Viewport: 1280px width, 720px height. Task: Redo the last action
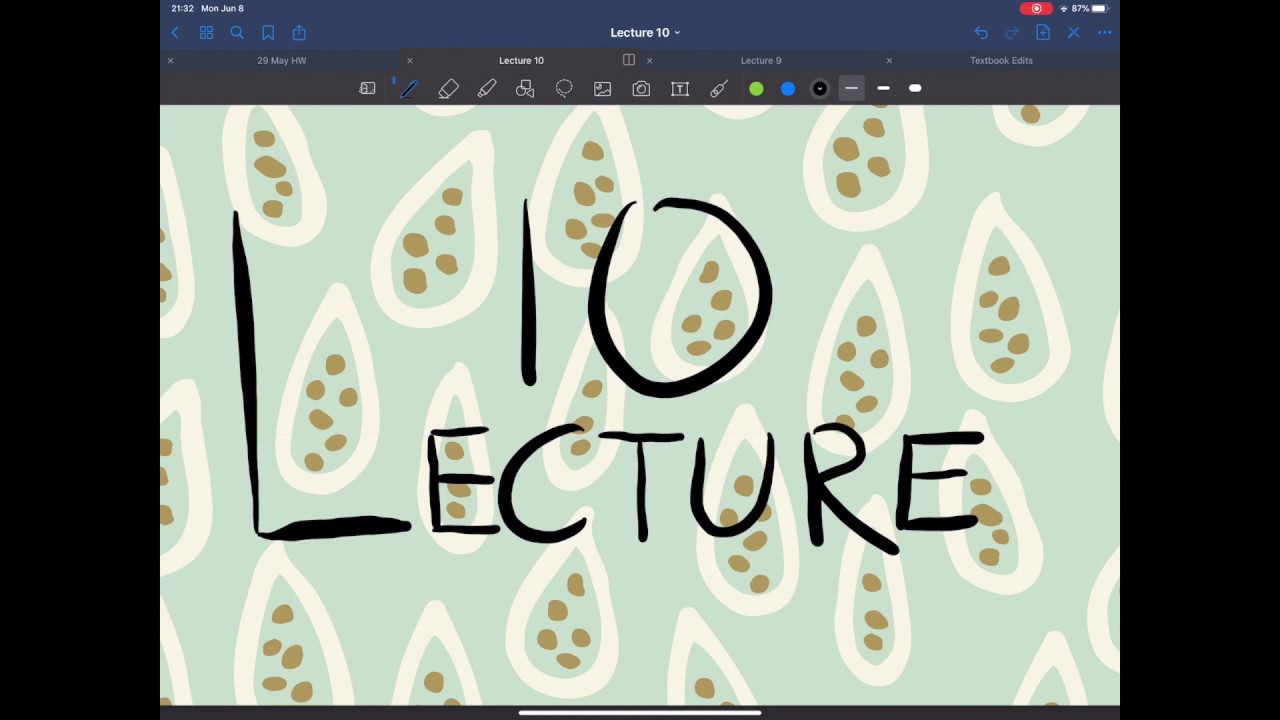(1012, 33)
